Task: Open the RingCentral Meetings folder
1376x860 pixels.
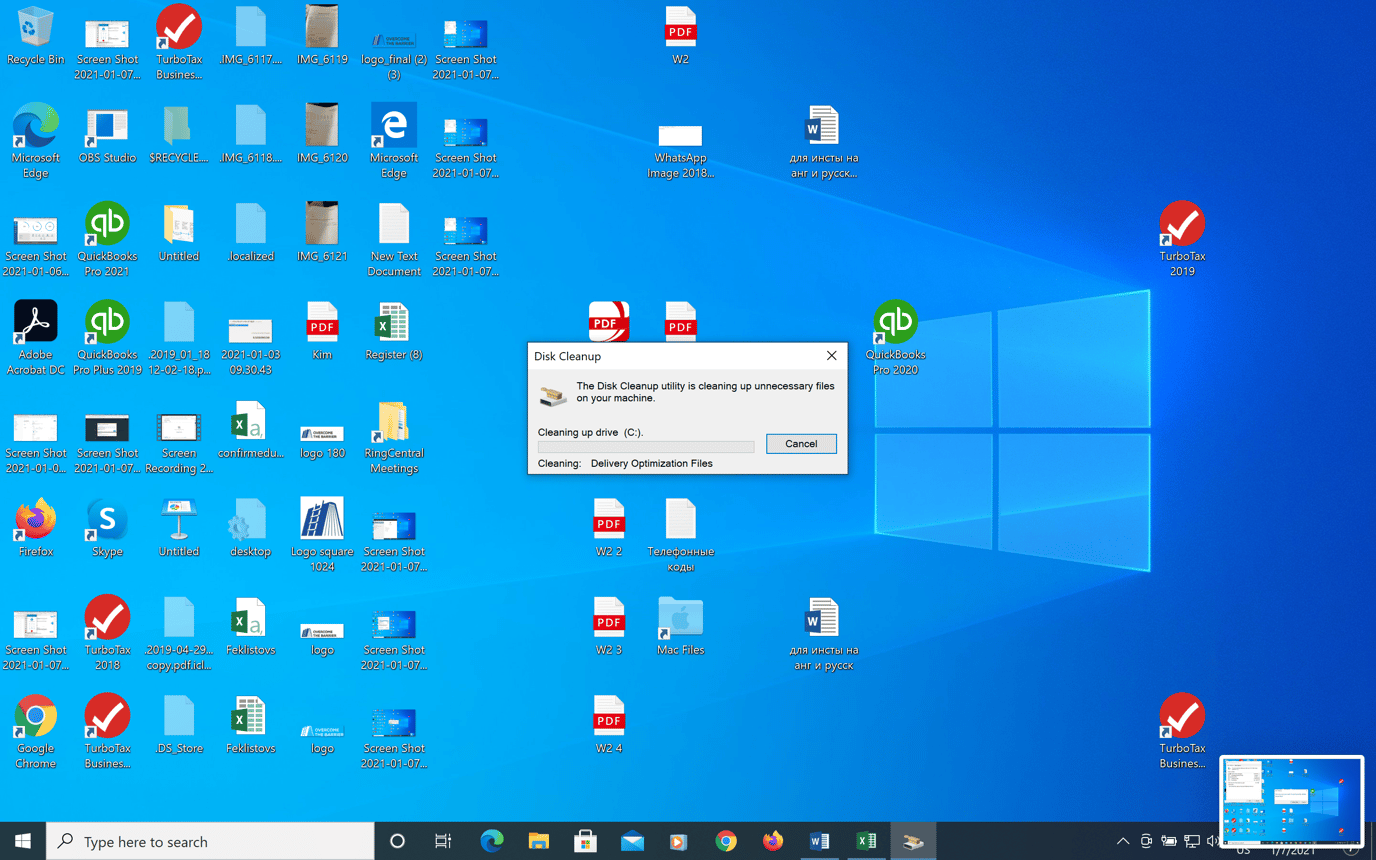Action: click(394, 420)
